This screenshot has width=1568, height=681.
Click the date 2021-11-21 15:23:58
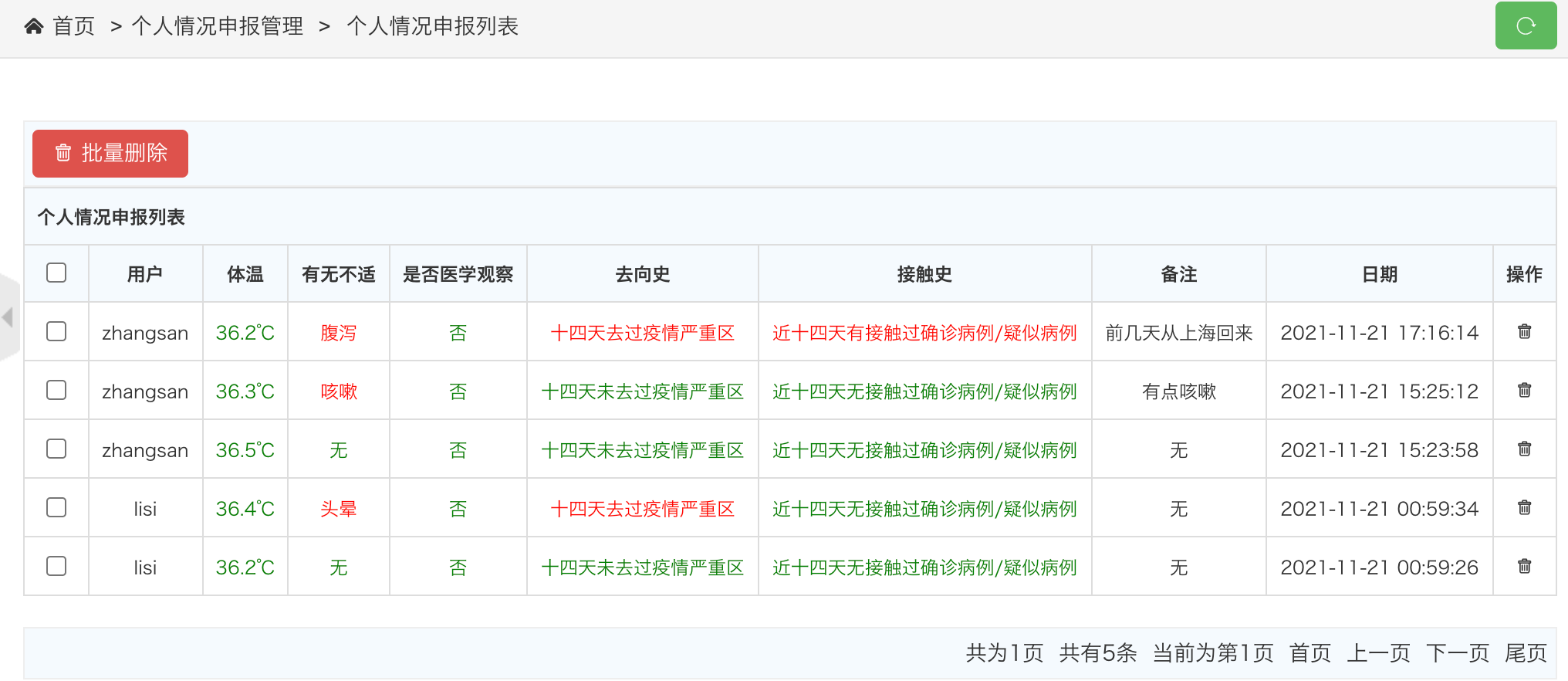pos(1380,450)
